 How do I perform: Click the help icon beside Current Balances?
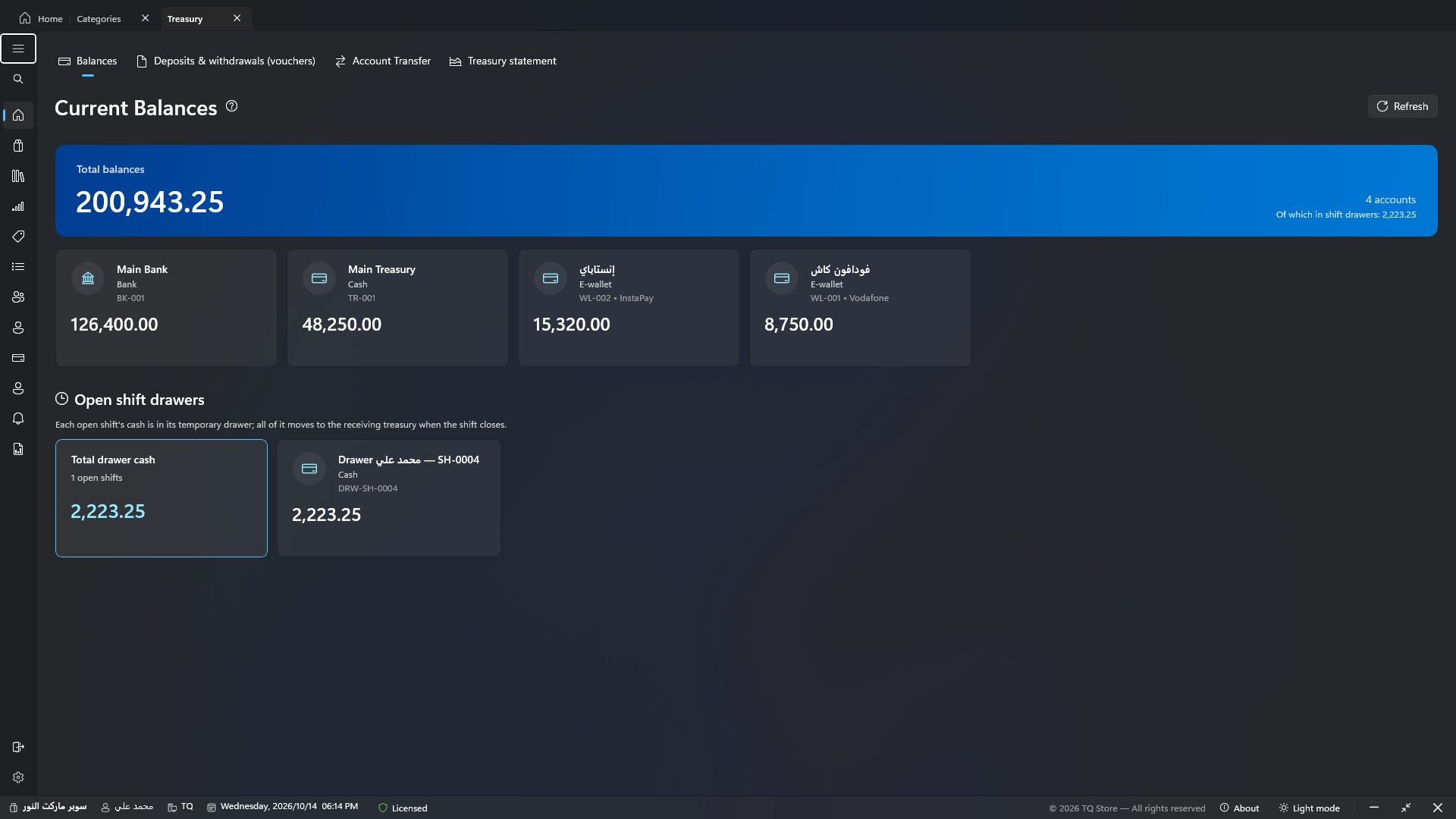click(232, 106)
